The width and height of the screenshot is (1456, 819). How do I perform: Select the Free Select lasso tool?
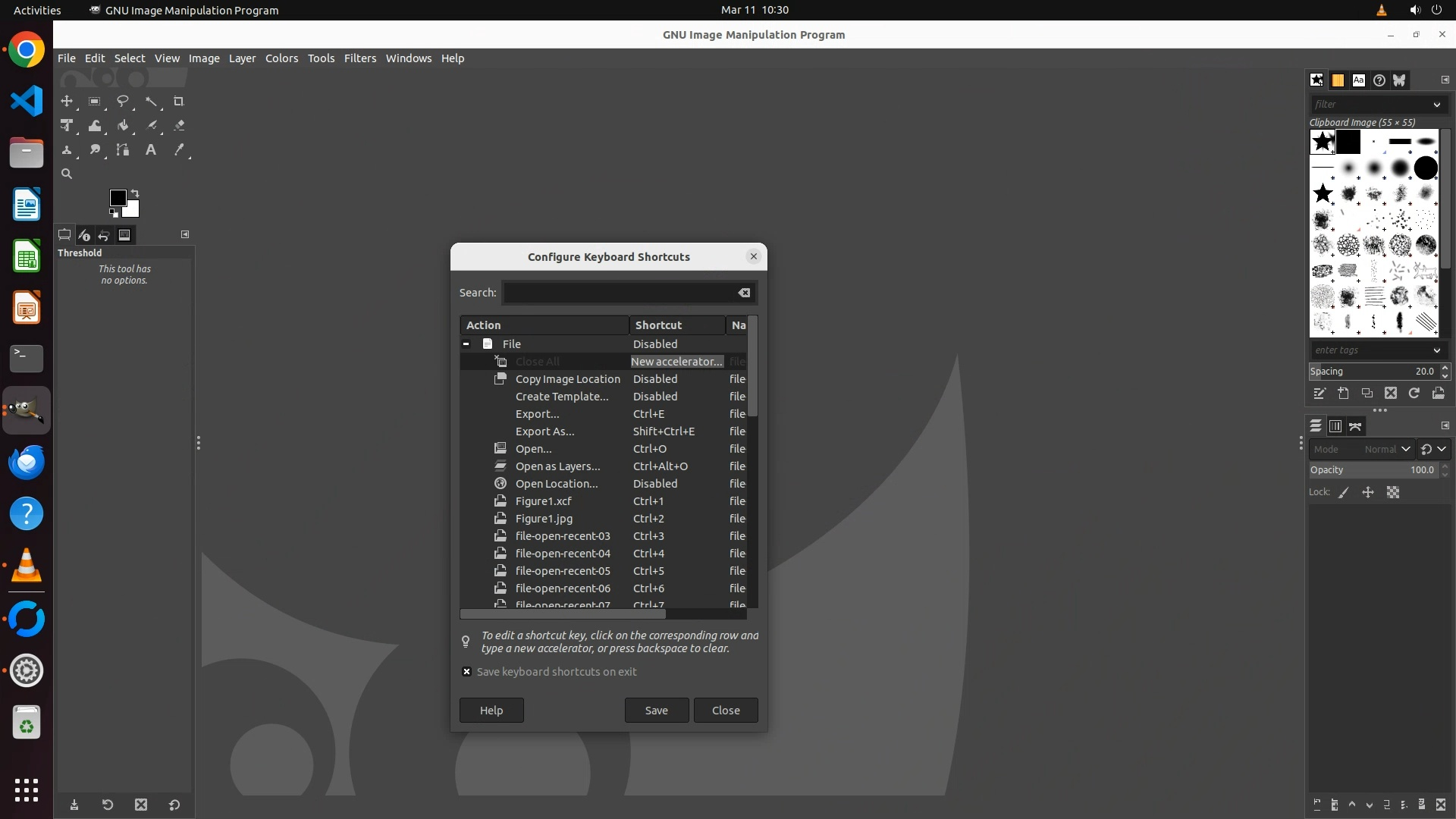click(x=122, y=102)
